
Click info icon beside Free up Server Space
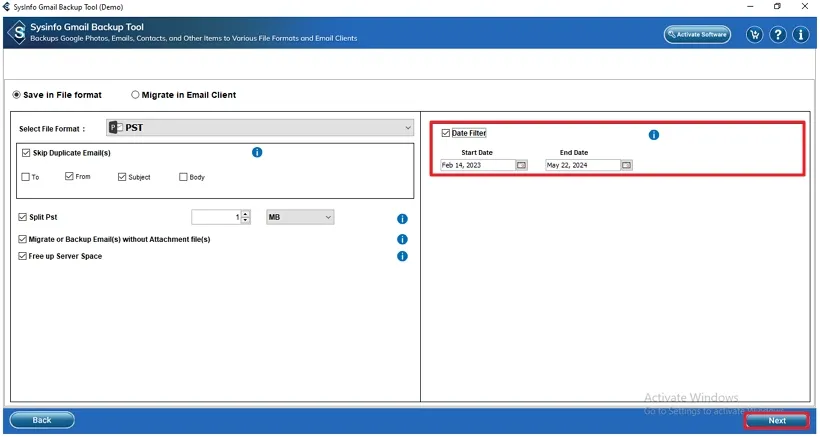click(x=402, y=256)
